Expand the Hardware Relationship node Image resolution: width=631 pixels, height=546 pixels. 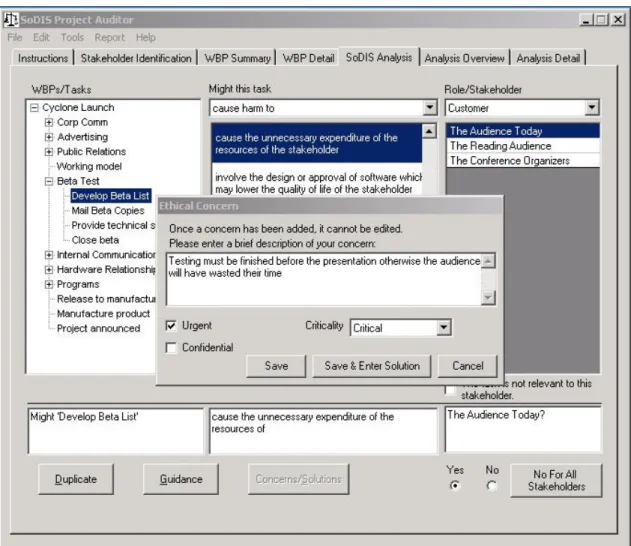coord(49,270)
